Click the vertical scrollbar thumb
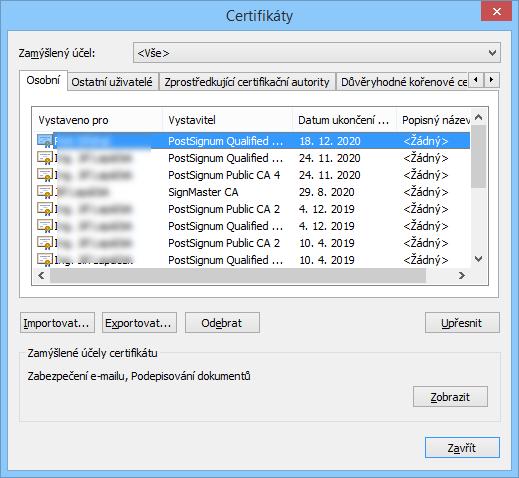Screen dimensions: 519x478 (x=479, y=157)
